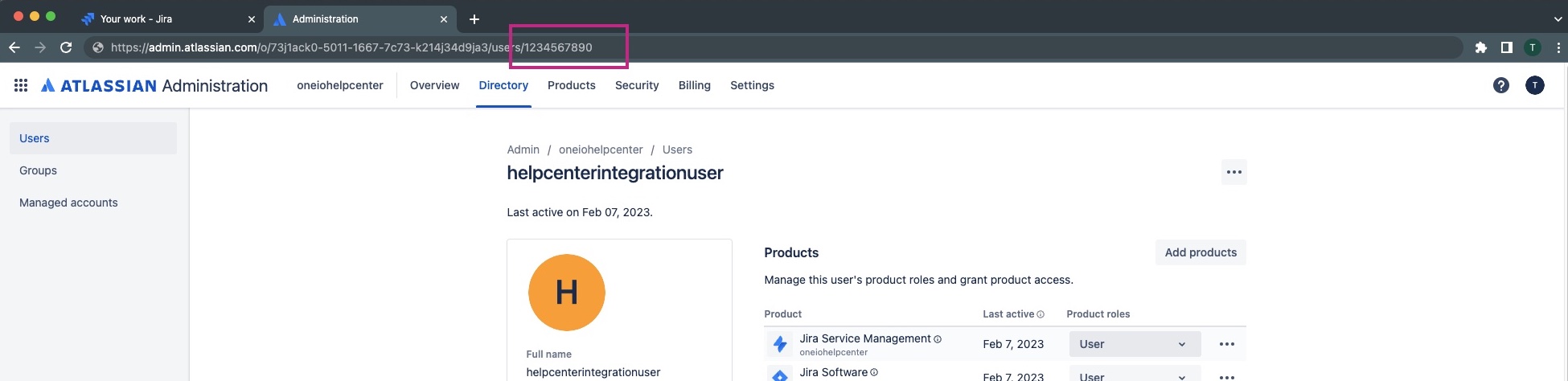Click the Product column header
The width and height of the screenshot is (1568, 381).
point(783,314)
